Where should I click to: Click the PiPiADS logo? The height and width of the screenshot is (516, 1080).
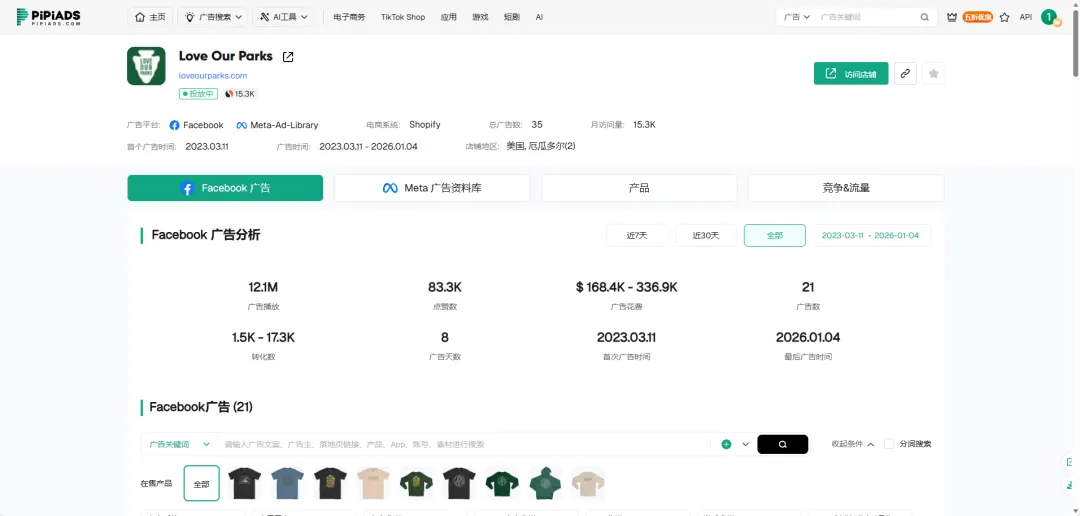point(49,17)
